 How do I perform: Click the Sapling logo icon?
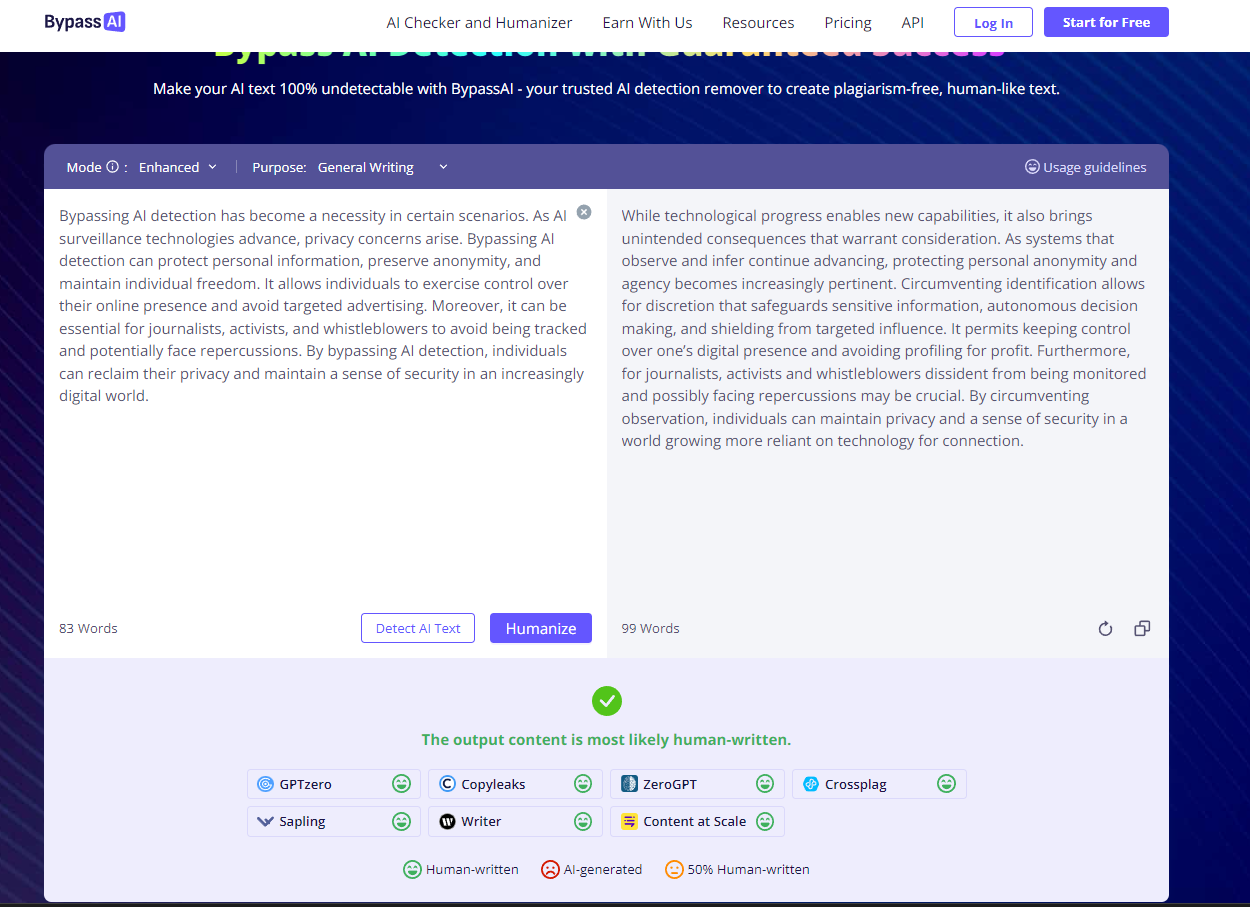(265, 821)
